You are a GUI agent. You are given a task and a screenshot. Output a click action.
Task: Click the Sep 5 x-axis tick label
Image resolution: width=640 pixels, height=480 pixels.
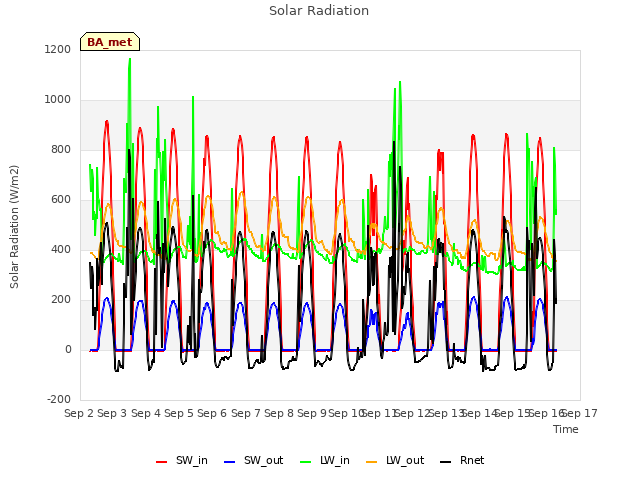point(179,413)
